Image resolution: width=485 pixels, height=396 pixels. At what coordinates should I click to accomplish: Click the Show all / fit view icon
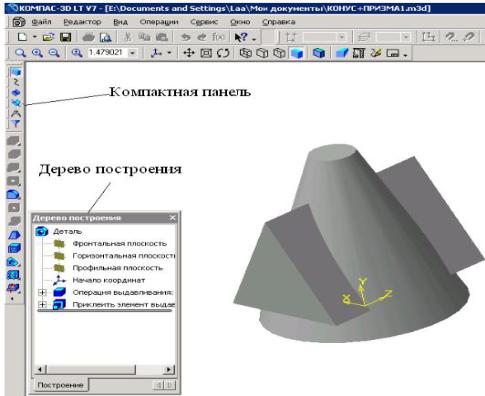click(x=206, y=53)
